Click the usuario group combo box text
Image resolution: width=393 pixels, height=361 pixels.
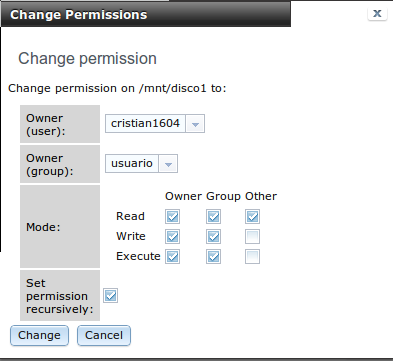tap(132, 164)
